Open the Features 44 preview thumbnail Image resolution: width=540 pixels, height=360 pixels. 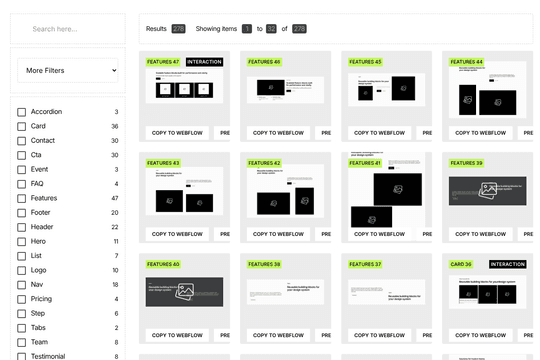[x=488, y=90]
